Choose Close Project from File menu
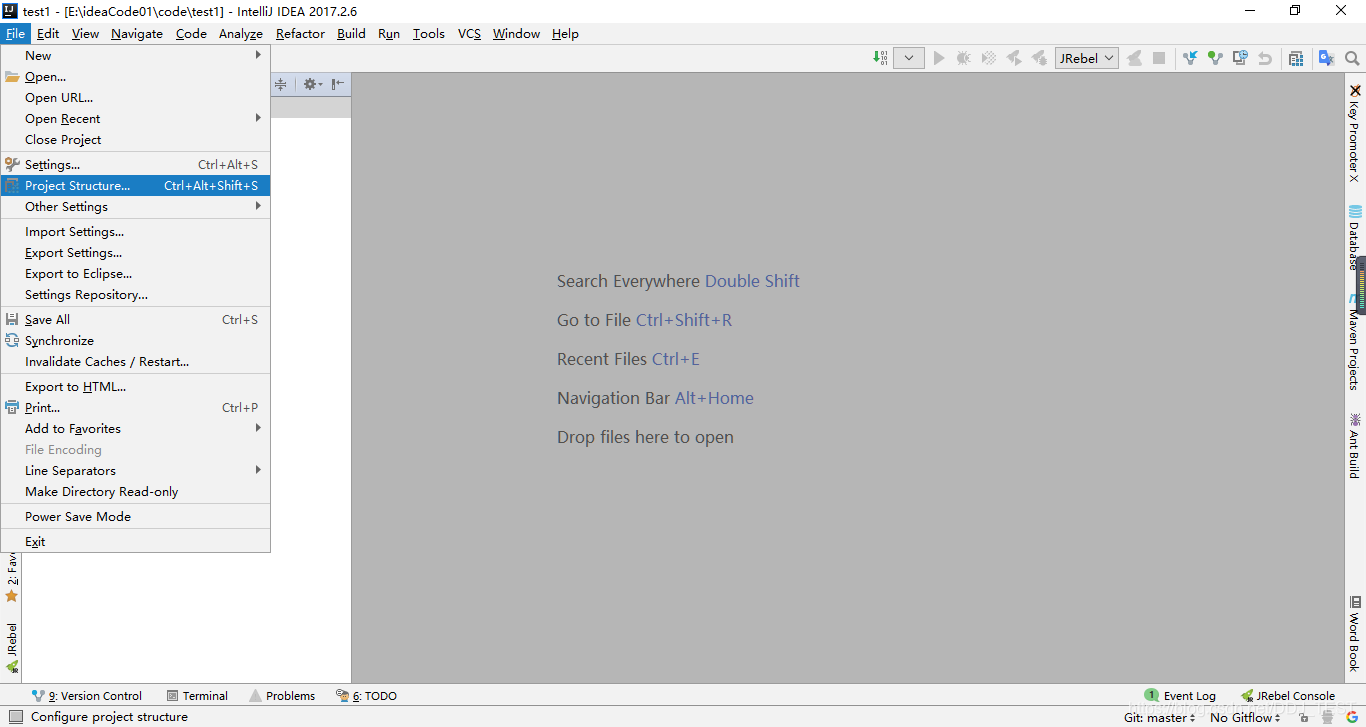This screenshot has height=727, width=1366. coord(136,140)
